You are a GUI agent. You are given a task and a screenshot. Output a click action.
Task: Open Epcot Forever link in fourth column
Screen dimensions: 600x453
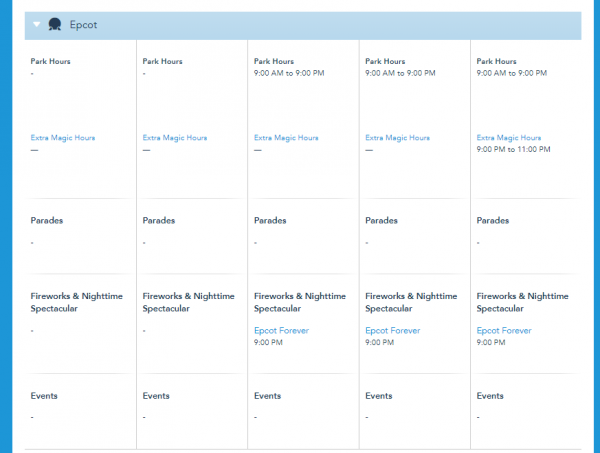click(x=393, y=331)
